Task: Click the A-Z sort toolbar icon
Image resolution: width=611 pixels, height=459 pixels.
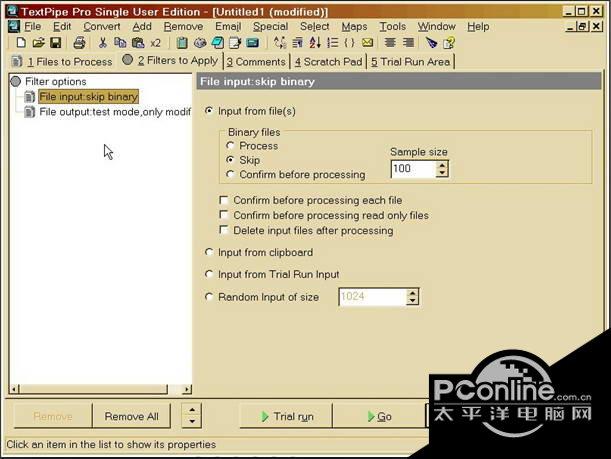Action: tap(315, 42)
